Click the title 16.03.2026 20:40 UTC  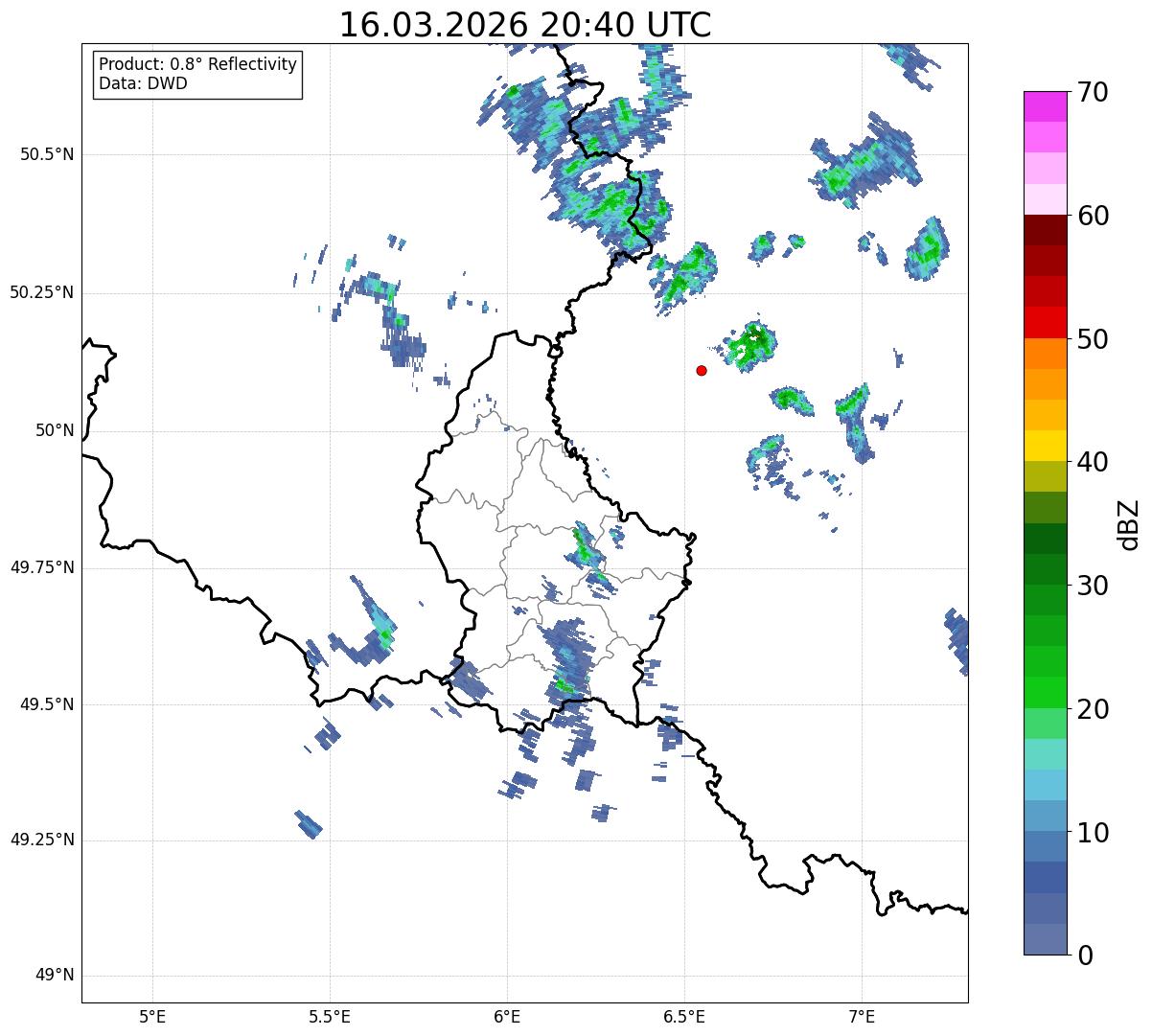(525, 25)
